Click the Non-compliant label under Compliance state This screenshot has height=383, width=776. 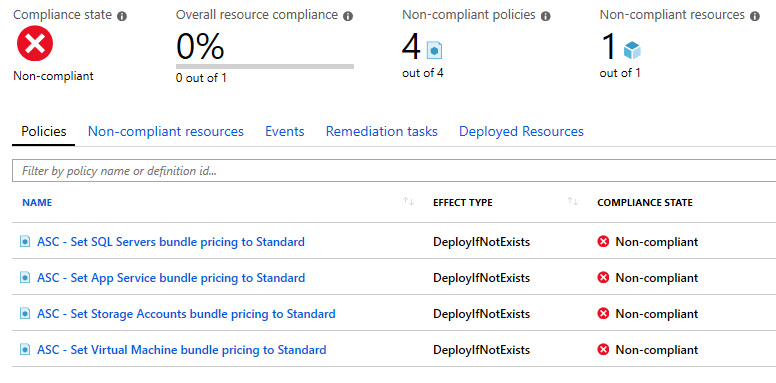point(53,76)
